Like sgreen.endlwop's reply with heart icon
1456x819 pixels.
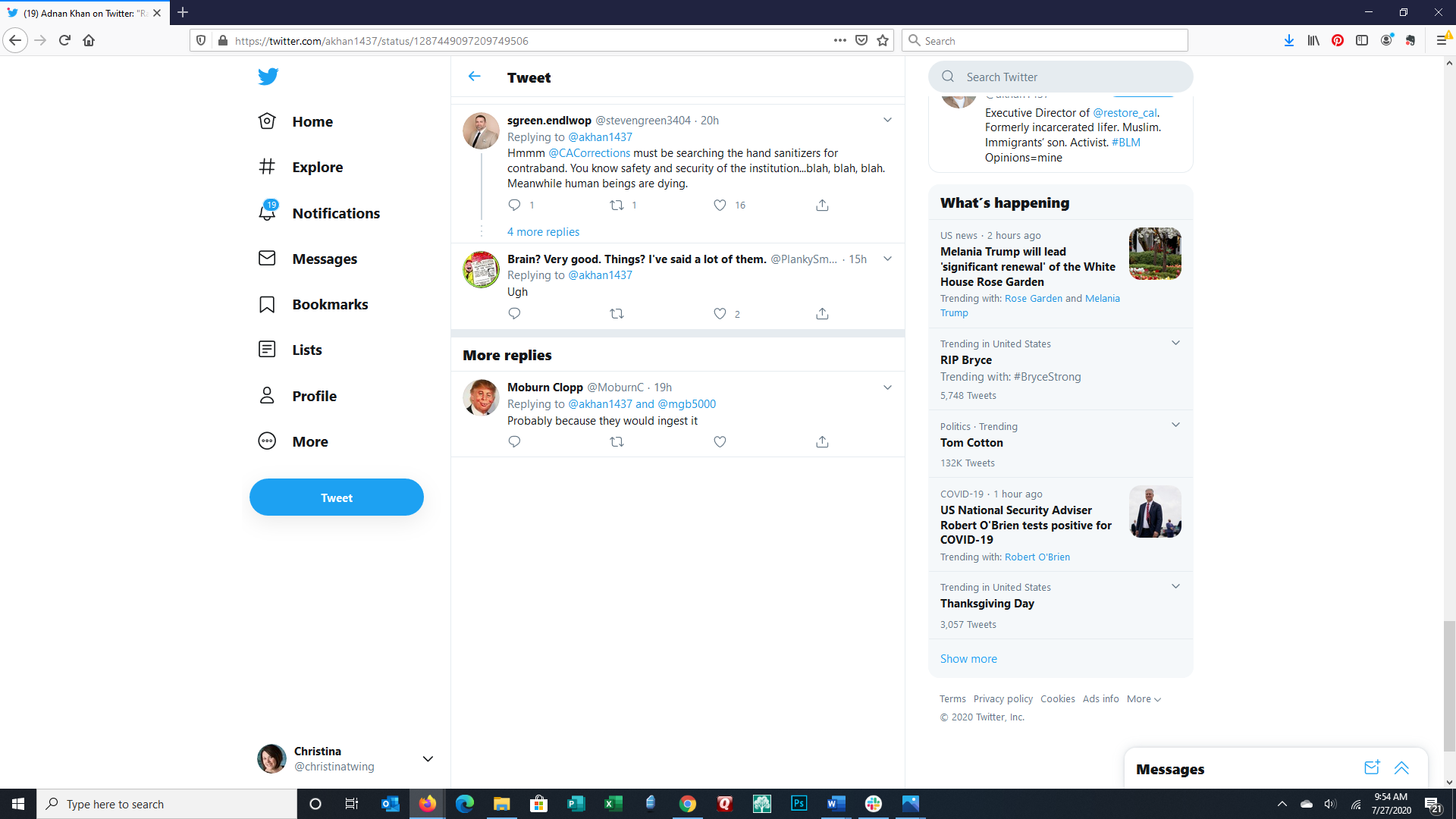click(x=720, y=206)
